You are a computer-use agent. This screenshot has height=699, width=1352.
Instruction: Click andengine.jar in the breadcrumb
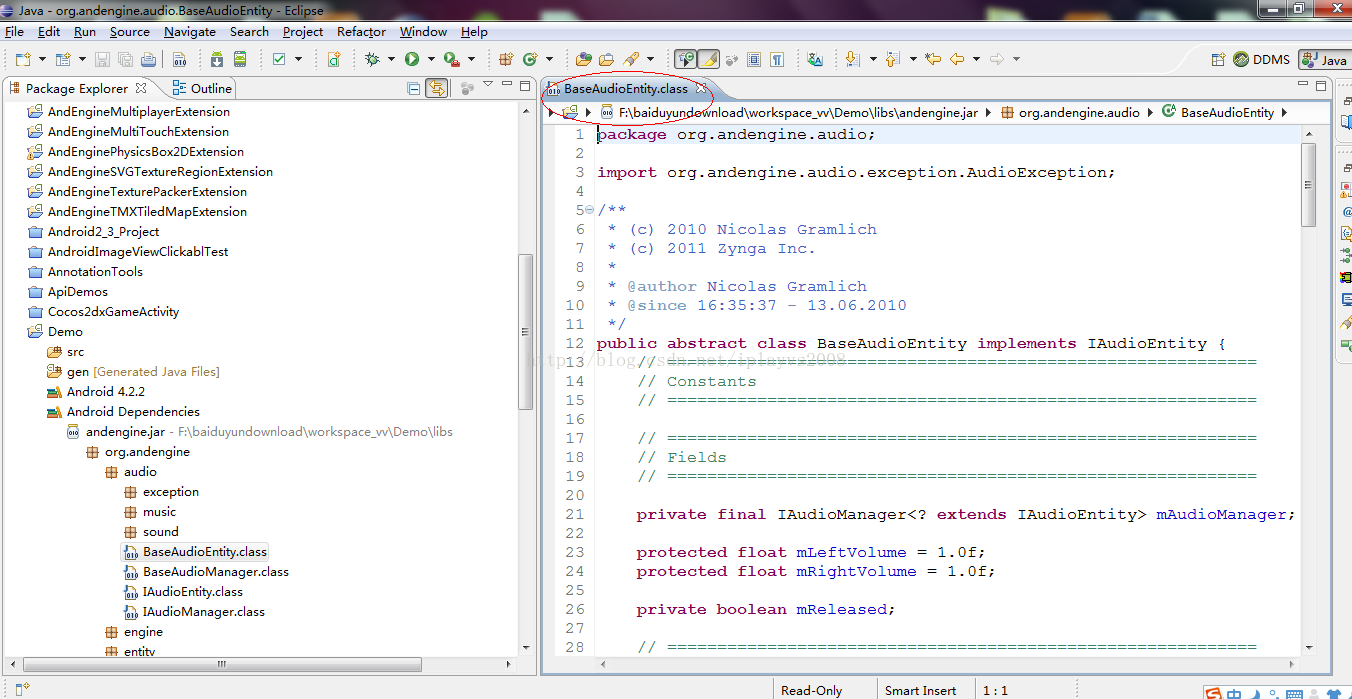pyautogui.click(x=788, y=113)
